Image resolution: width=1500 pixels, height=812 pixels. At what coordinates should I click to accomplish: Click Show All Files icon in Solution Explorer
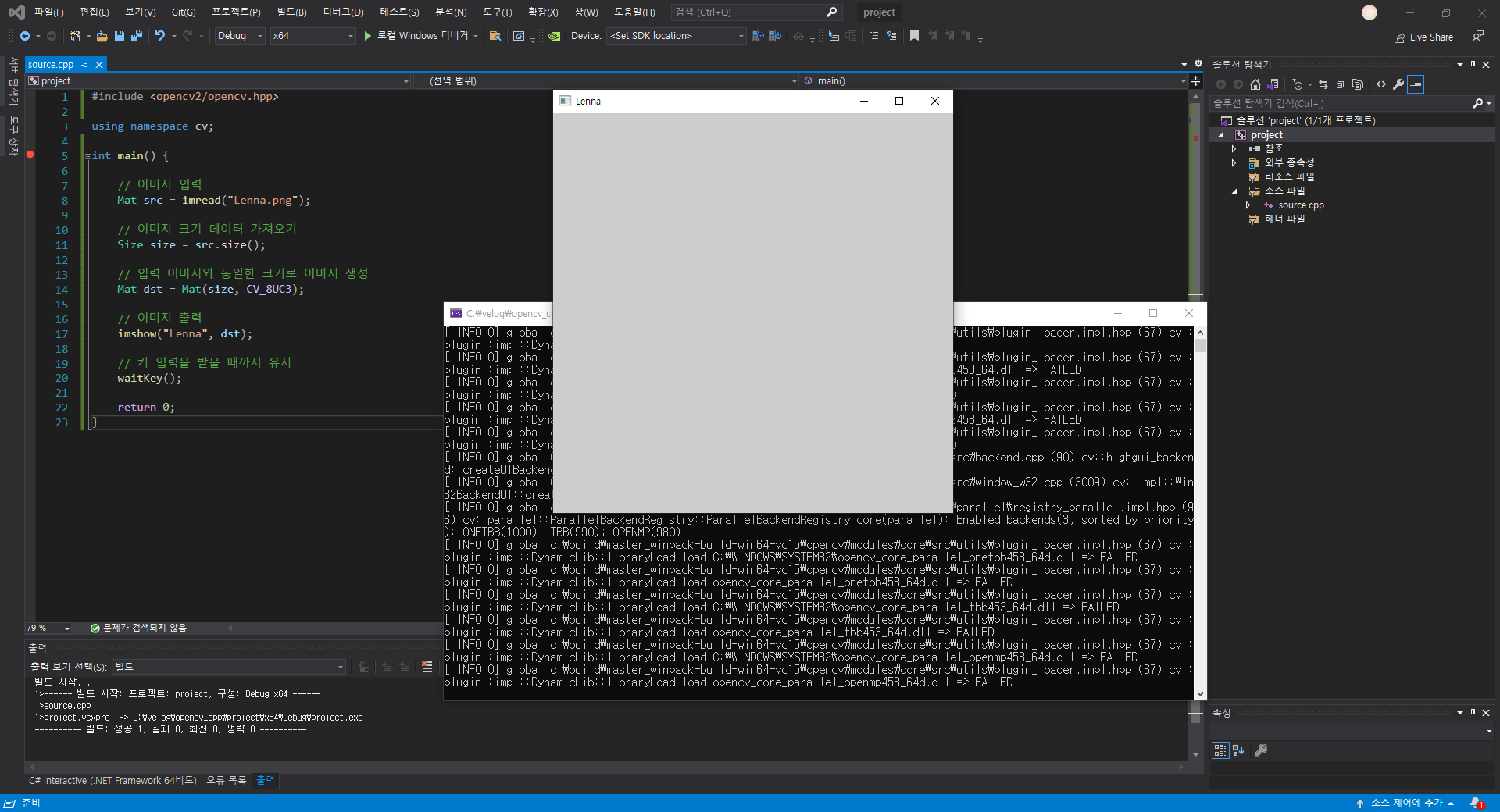[x=1358, y=84]
